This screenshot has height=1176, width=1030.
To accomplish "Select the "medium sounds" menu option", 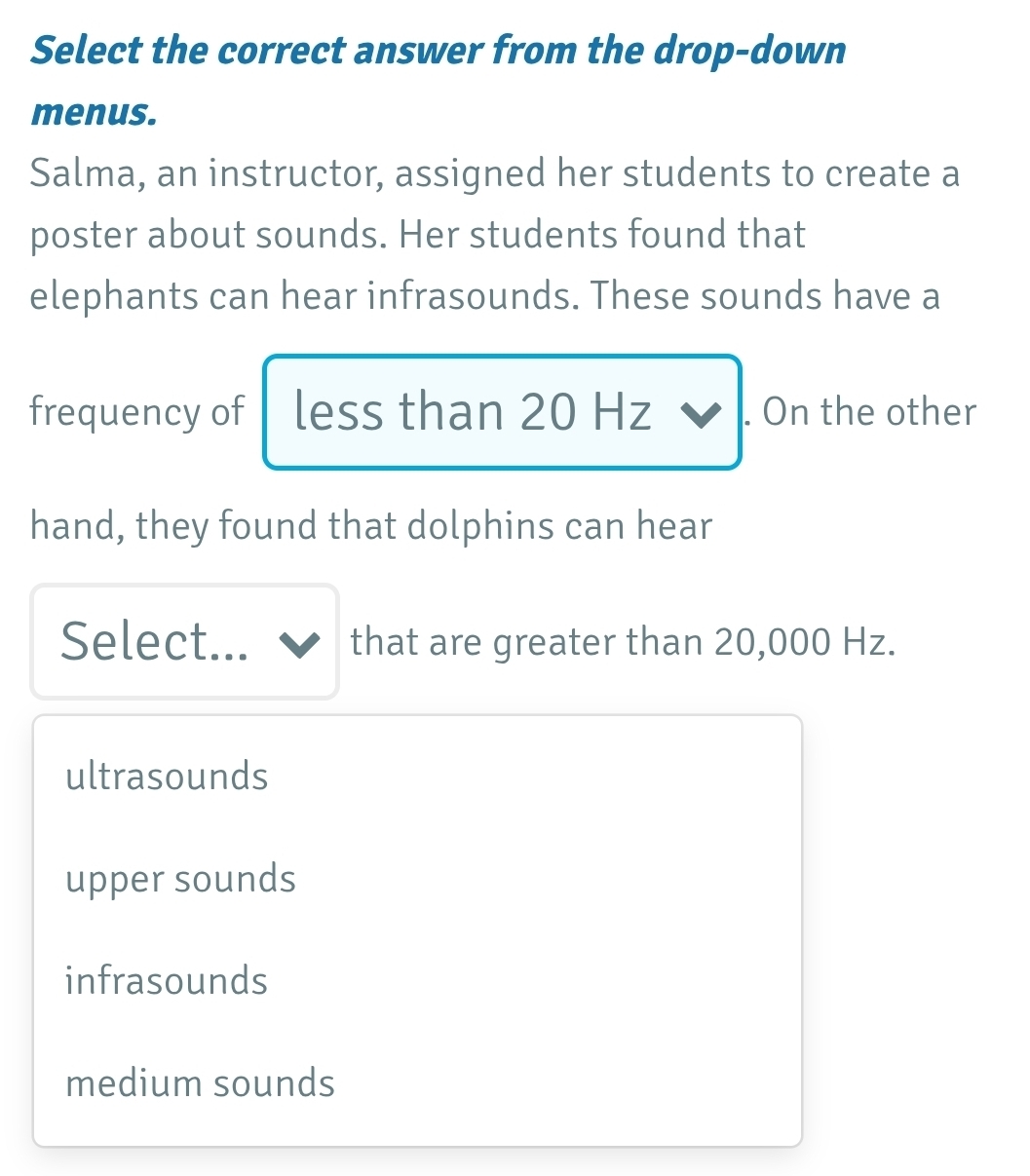I will click(200, 1083).
